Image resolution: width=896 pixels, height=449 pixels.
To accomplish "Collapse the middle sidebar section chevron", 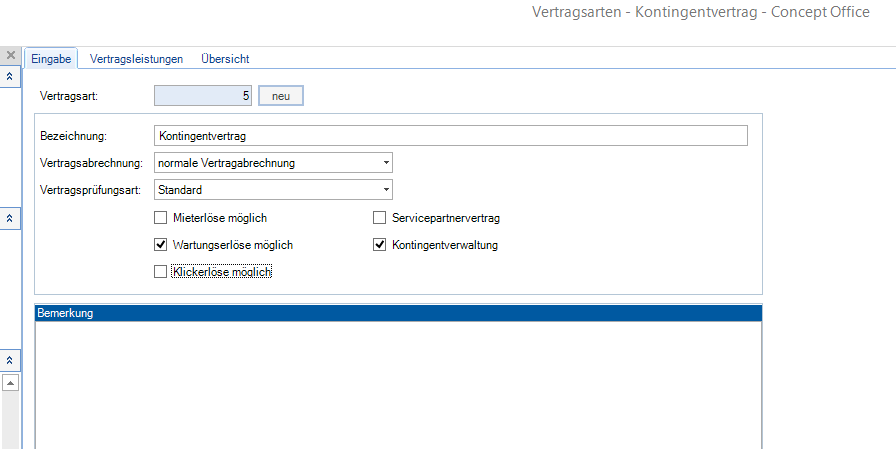I will point(10,218).
